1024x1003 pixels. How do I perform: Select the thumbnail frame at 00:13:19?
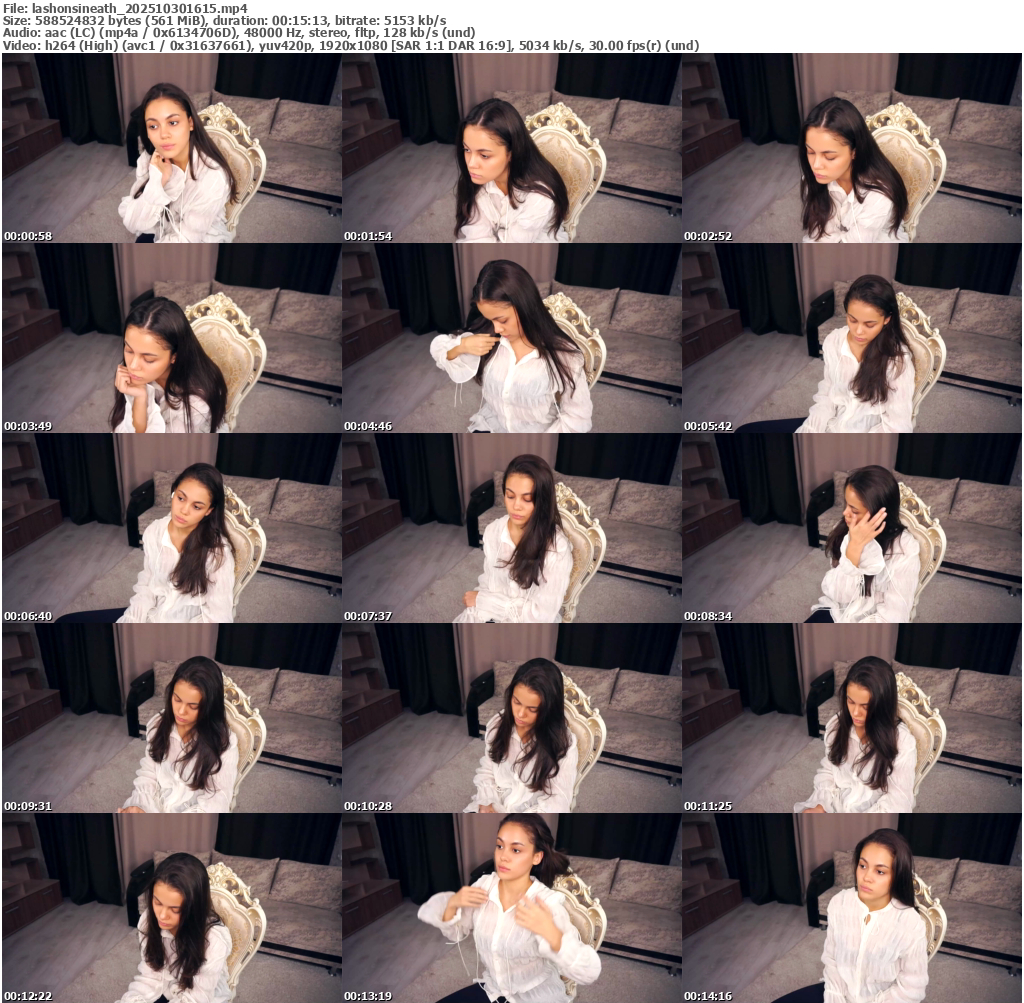512,908
